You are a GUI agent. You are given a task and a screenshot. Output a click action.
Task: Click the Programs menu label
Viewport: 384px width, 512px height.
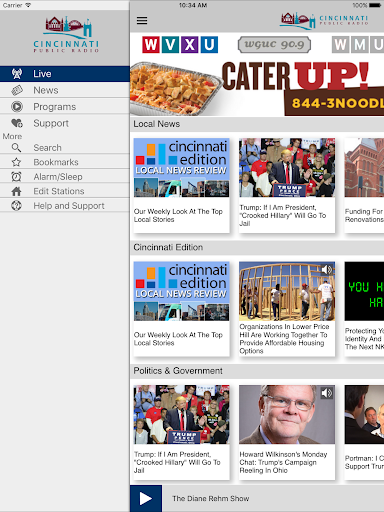tap(55, 107)
